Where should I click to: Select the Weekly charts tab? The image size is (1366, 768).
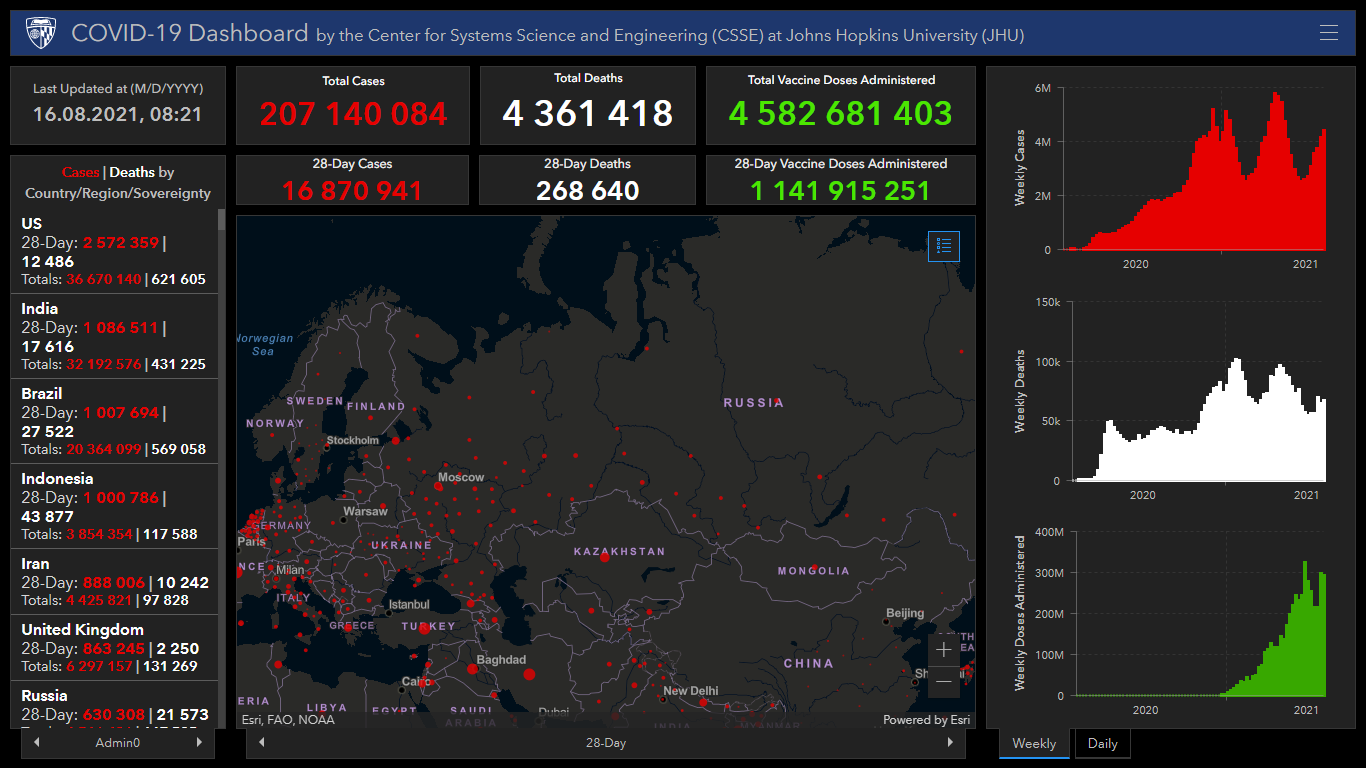point(1034,743)
